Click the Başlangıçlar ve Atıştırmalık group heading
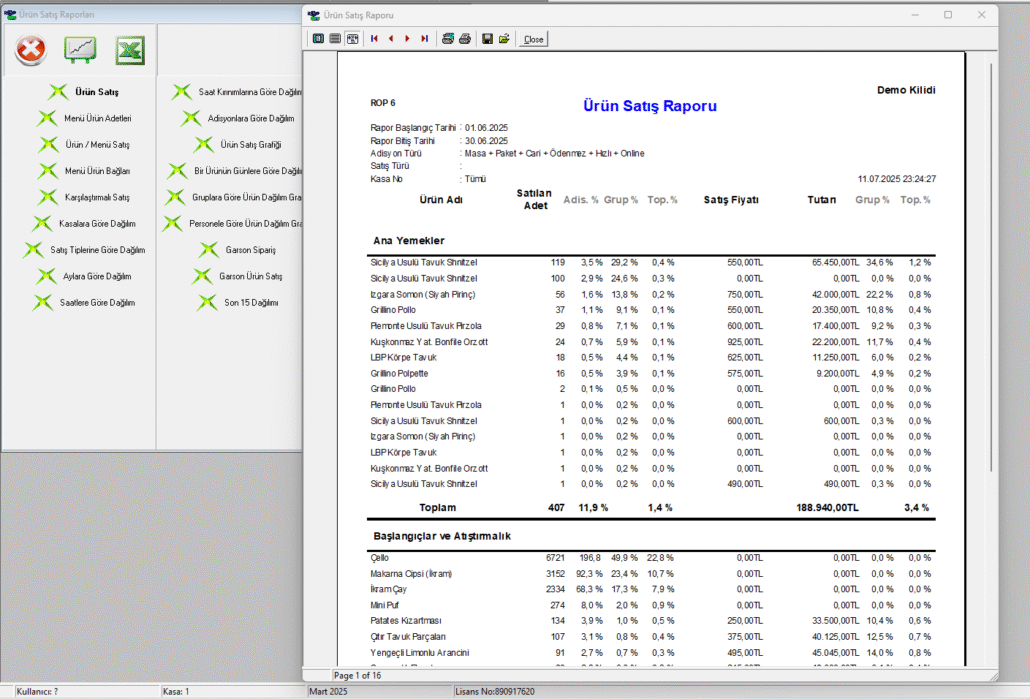 [442, 536]
